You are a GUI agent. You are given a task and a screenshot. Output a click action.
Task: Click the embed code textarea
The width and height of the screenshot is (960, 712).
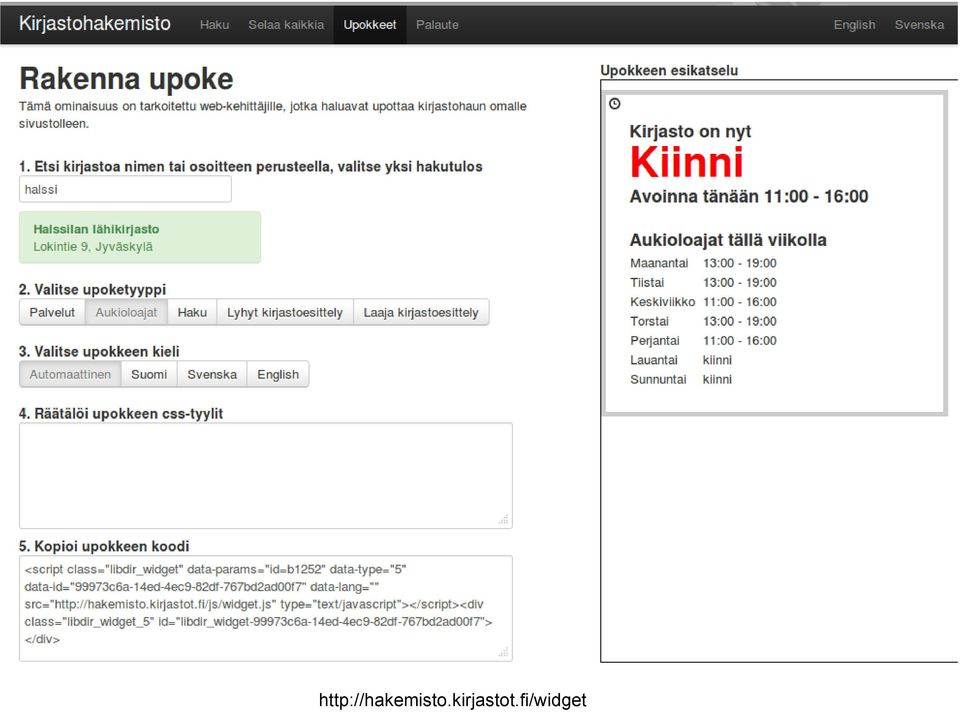click(266, 609)
